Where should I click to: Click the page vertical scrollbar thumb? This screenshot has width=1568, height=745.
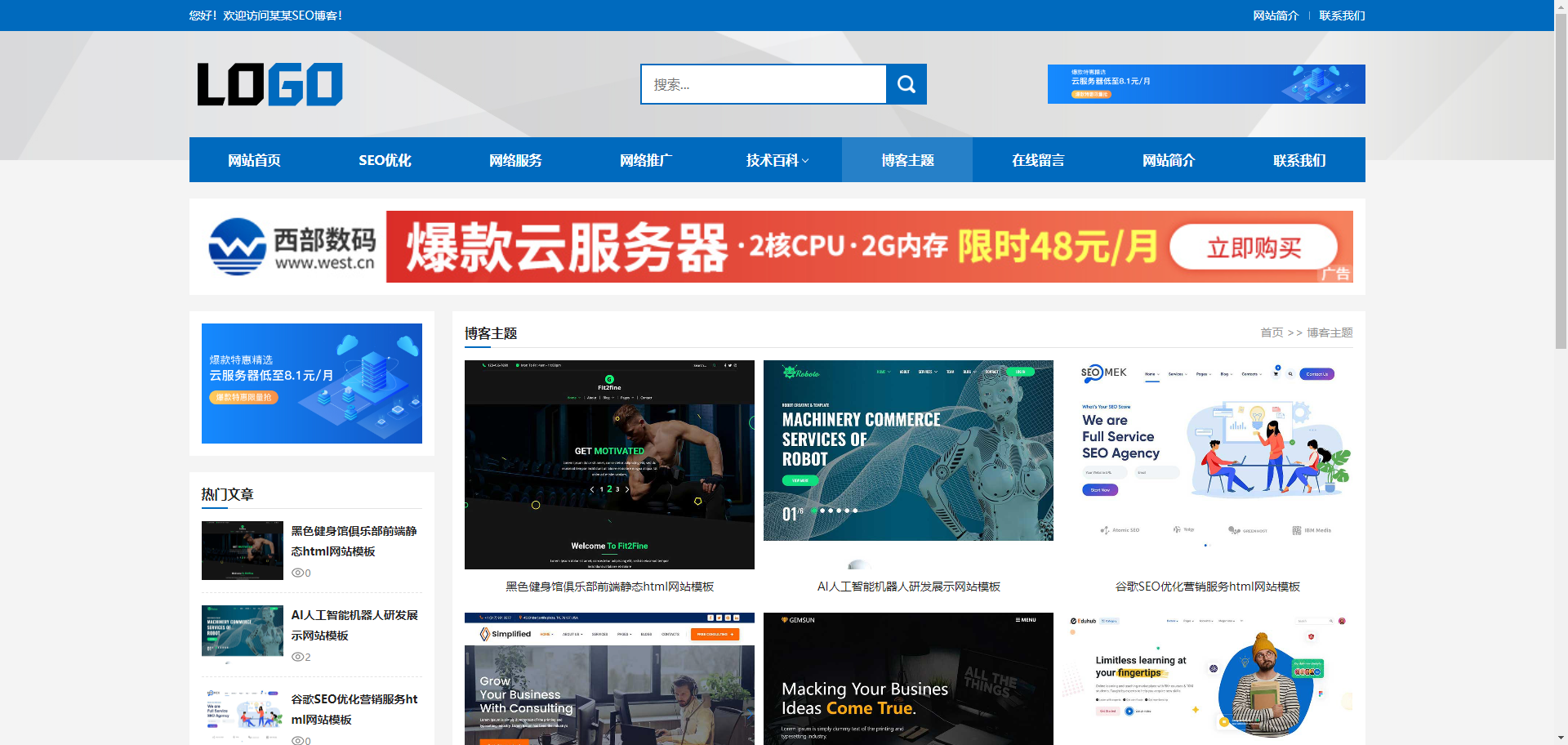click(x=1561, y=180)
